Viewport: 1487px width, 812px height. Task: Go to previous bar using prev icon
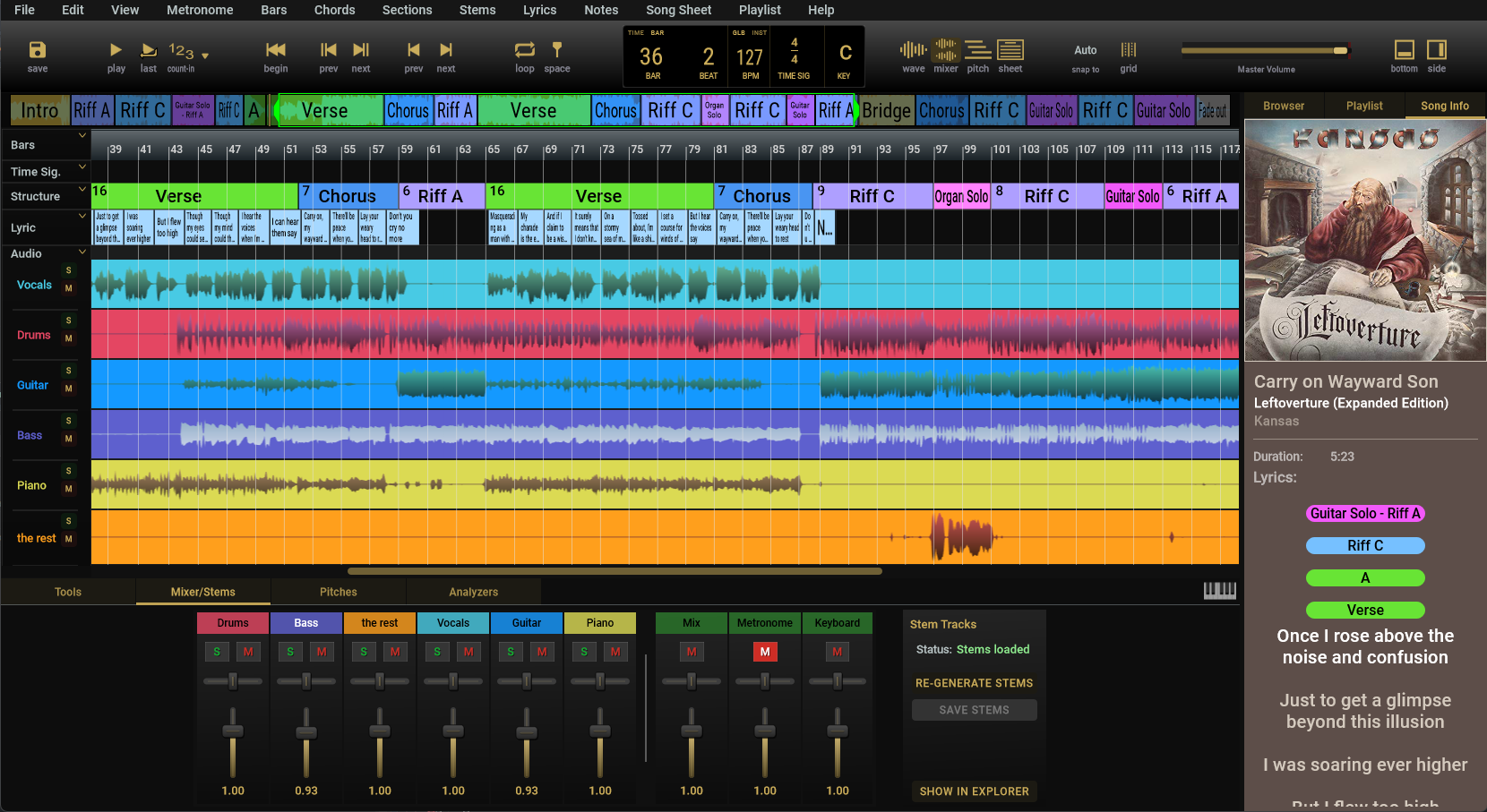[x=329, y=50]
